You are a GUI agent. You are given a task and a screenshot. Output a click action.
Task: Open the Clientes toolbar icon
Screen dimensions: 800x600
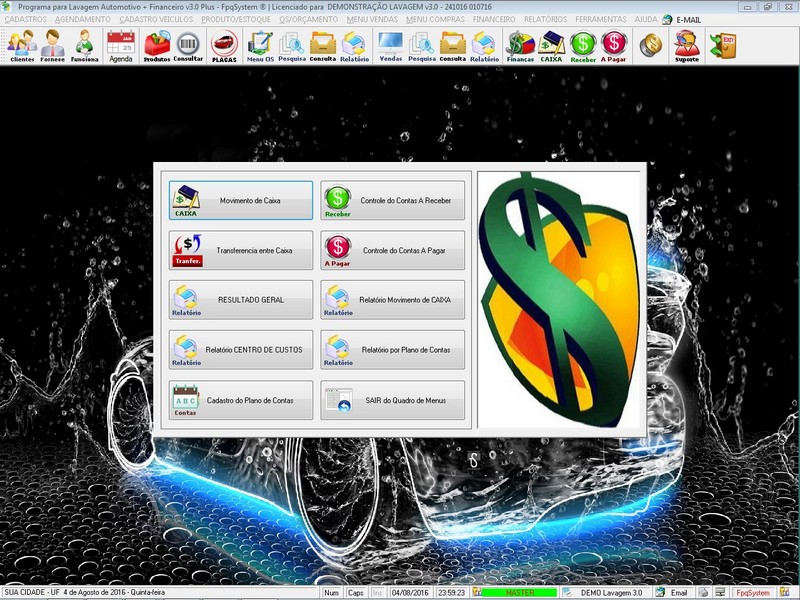click(22, 45)
